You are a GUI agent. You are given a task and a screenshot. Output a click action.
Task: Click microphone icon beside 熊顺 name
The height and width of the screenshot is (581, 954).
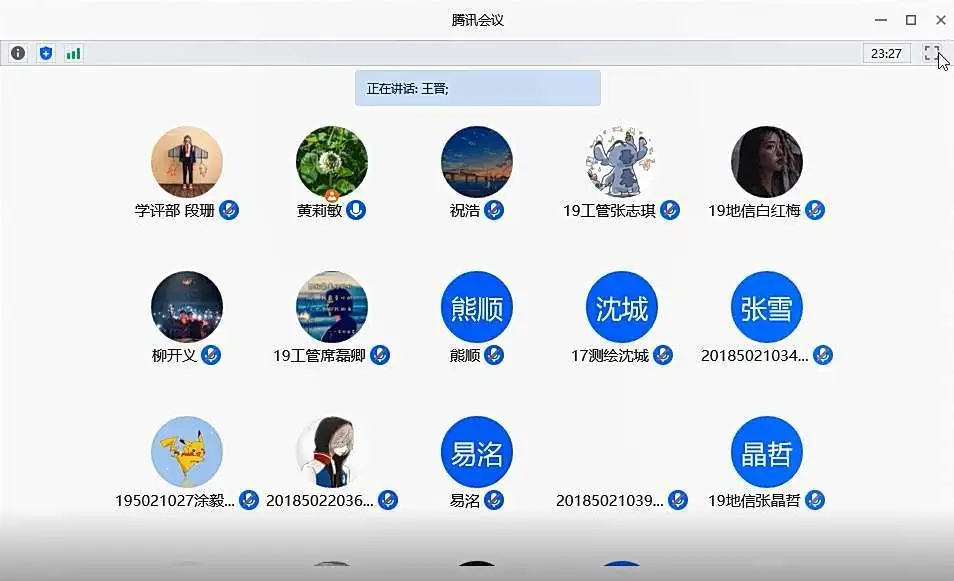tap(494, 355)
